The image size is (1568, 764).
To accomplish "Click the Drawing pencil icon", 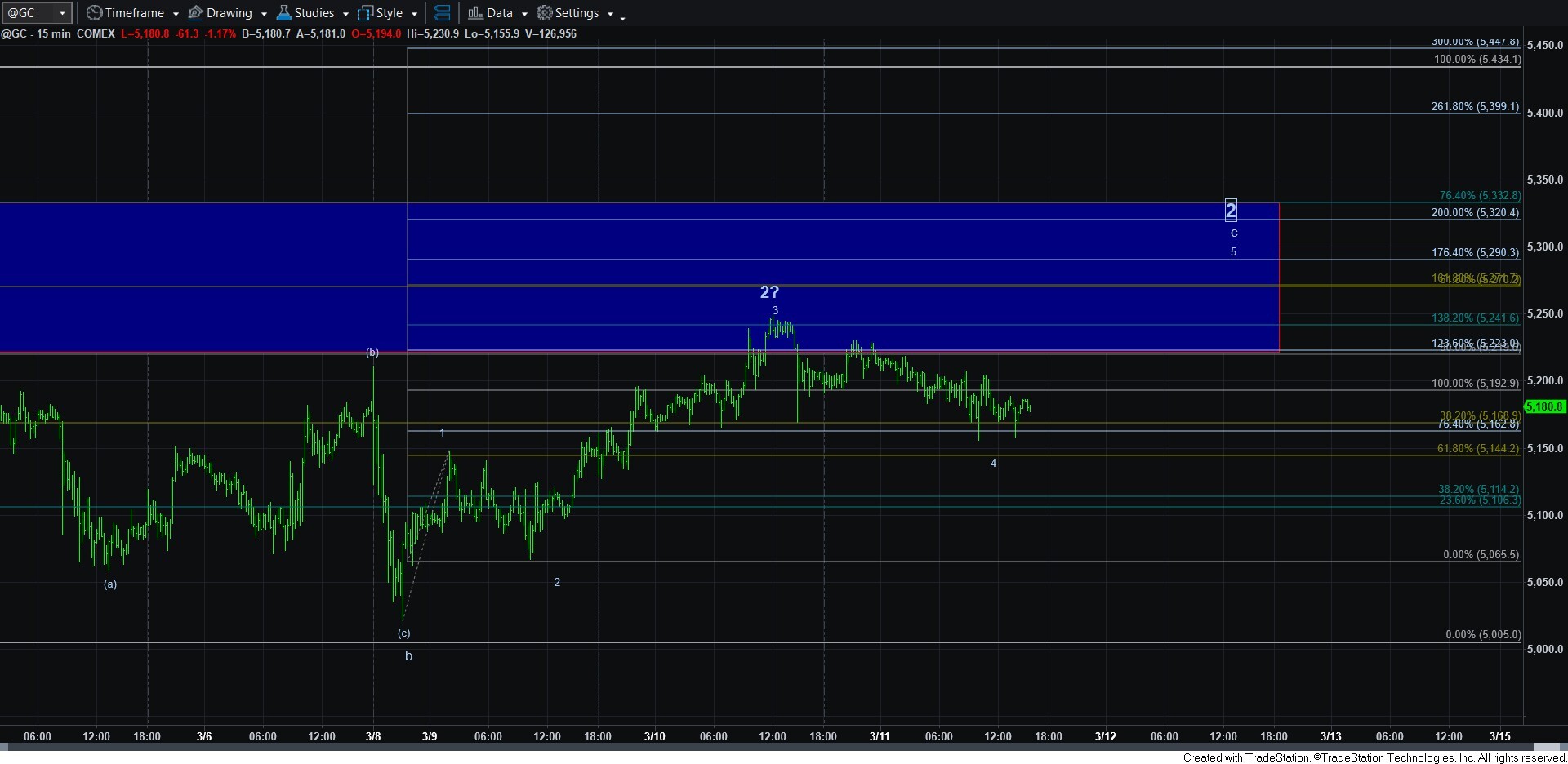I will [196, 13].
